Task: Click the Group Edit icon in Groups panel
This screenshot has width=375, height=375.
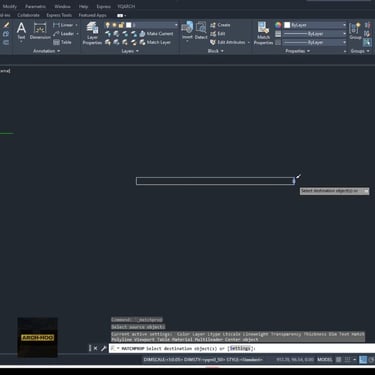Action: (x=367, y=34)
